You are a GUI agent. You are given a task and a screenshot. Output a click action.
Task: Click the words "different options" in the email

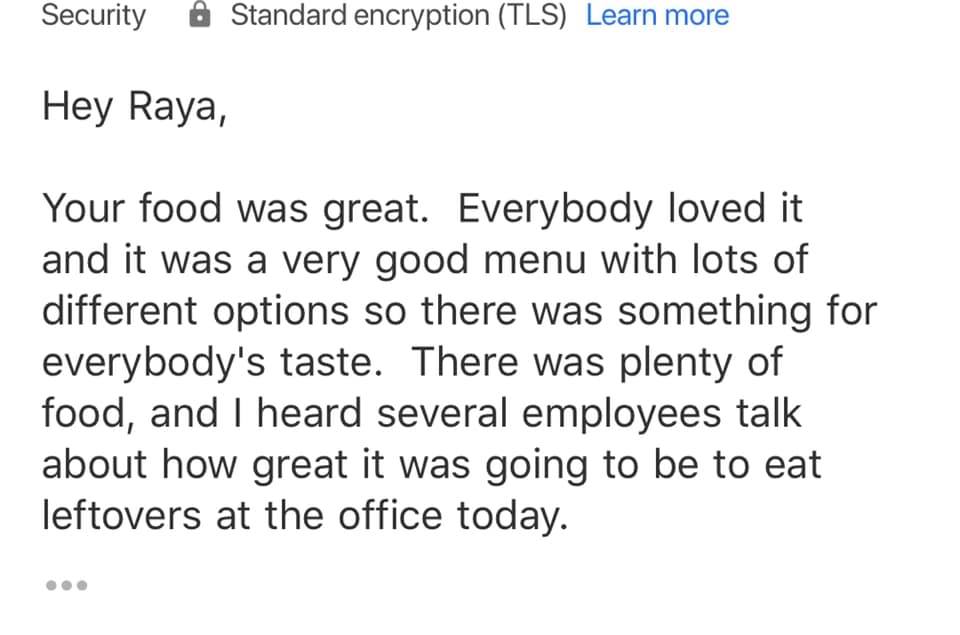pos(195,311)
